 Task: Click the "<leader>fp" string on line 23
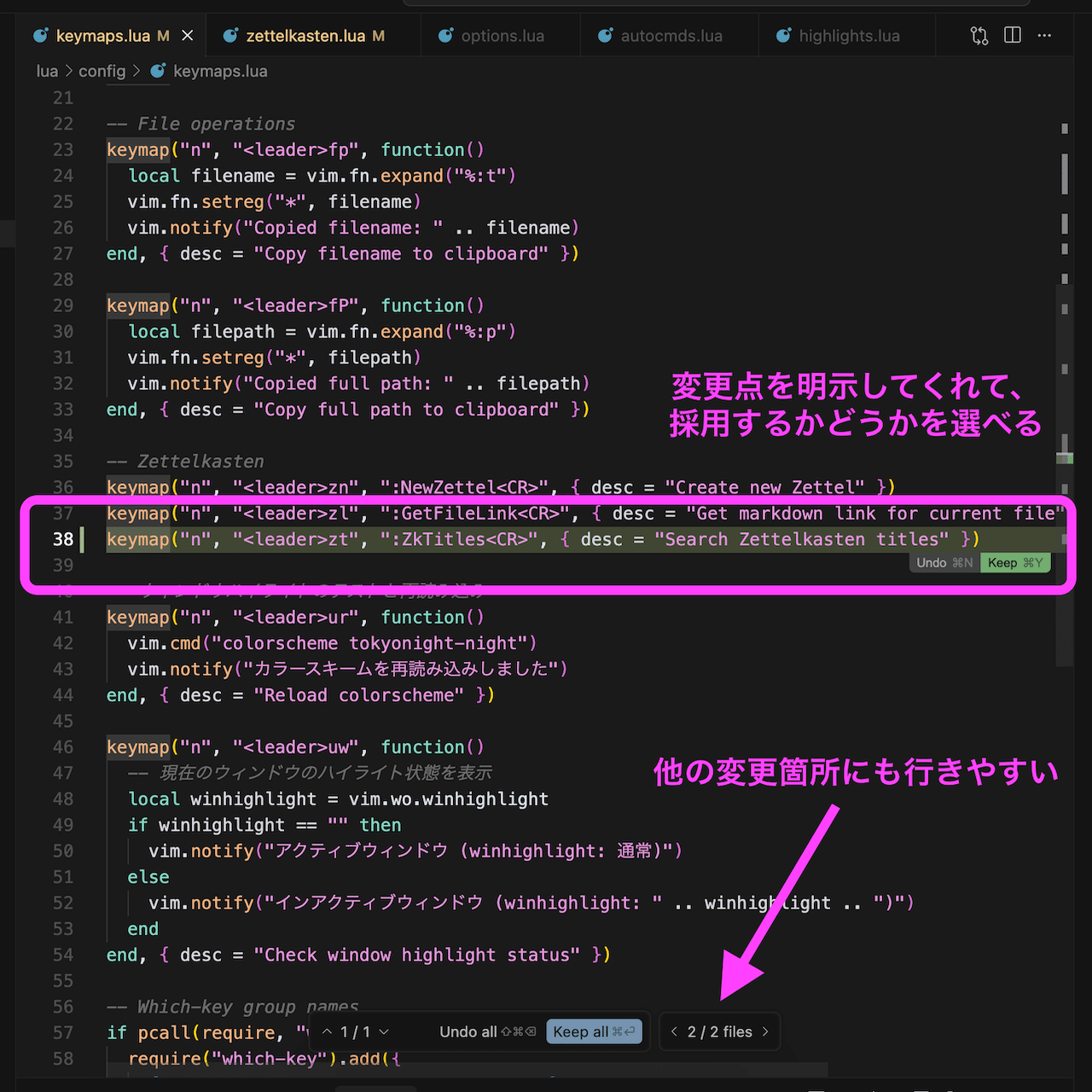[x=296, y=150]
